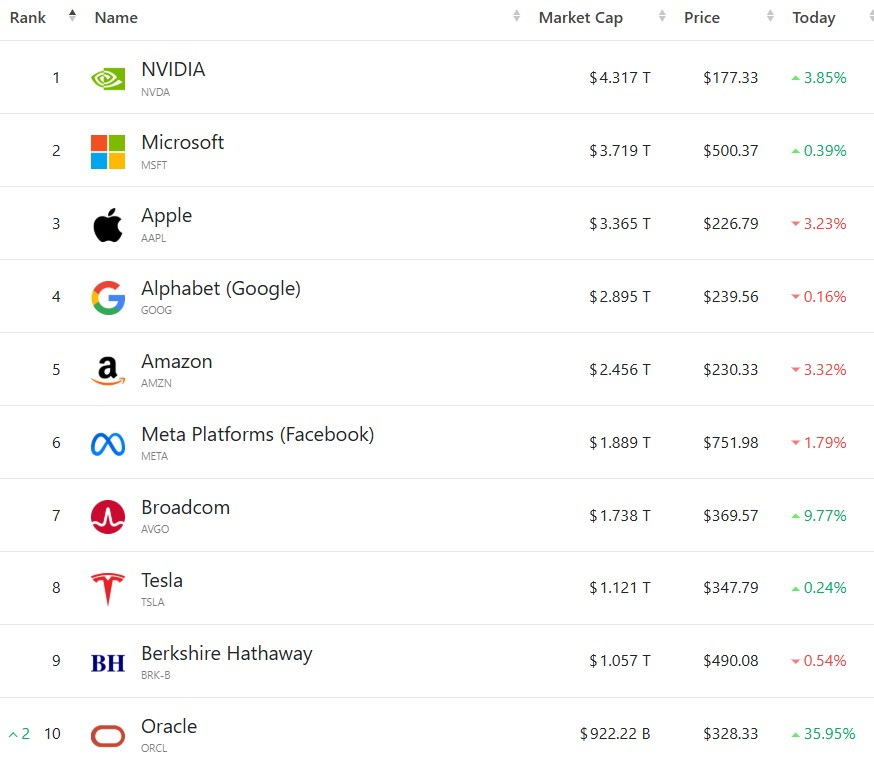Click the Price column sort arrows
The image size is (874, 769).
(770, 16)
